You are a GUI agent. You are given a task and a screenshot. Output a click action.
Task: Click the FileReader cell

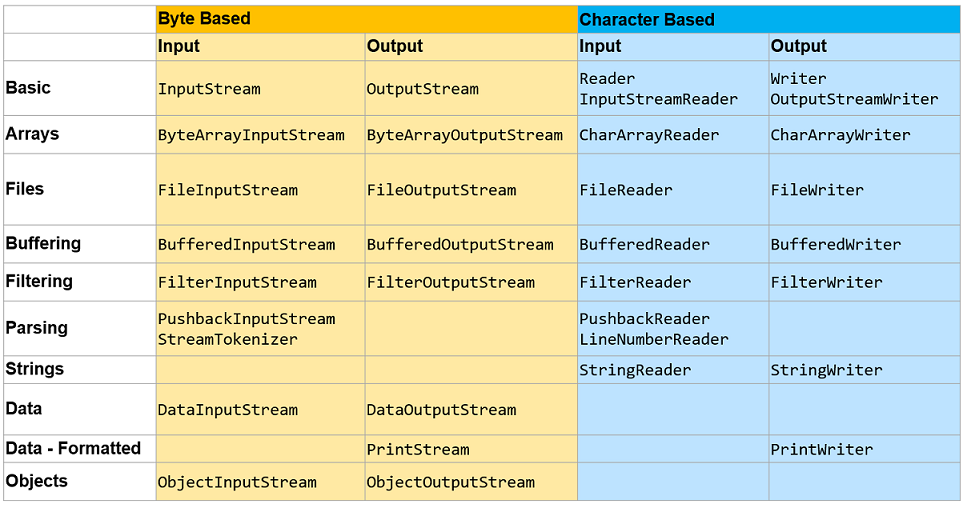[626, 190]
